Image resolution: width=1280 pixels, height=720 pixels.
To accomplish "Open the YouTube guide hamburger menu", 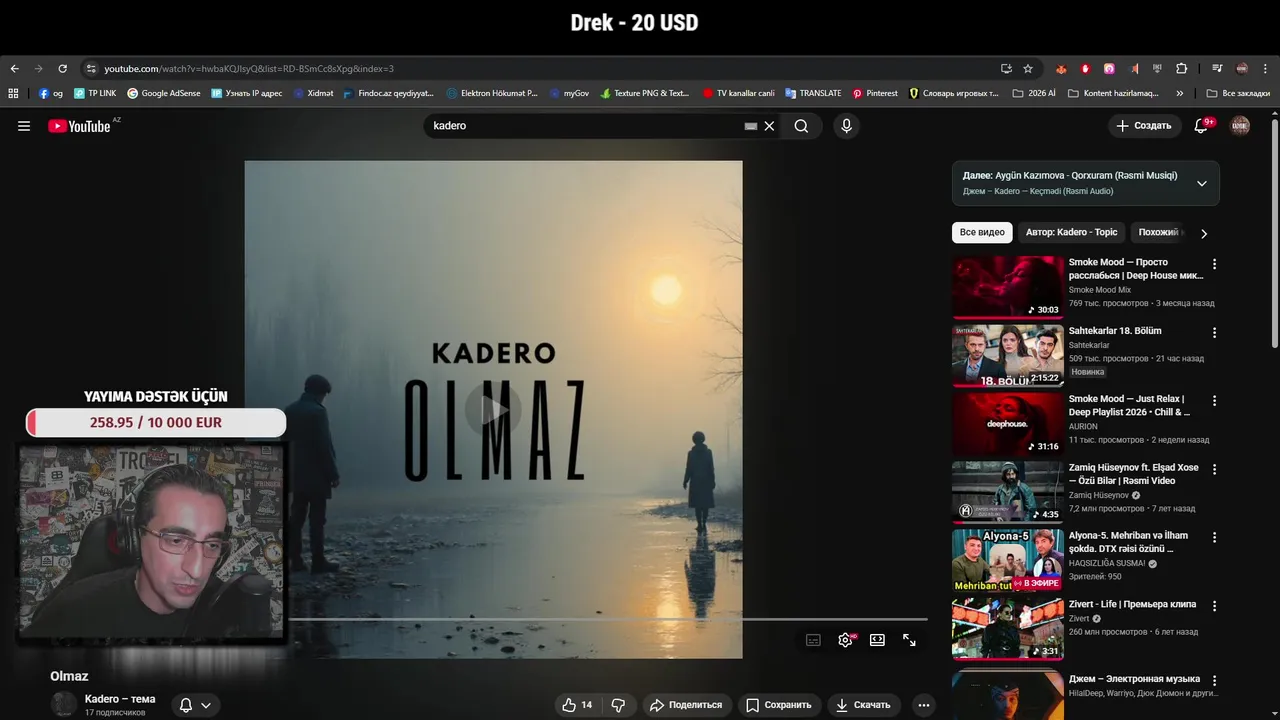I will [24, 126].
